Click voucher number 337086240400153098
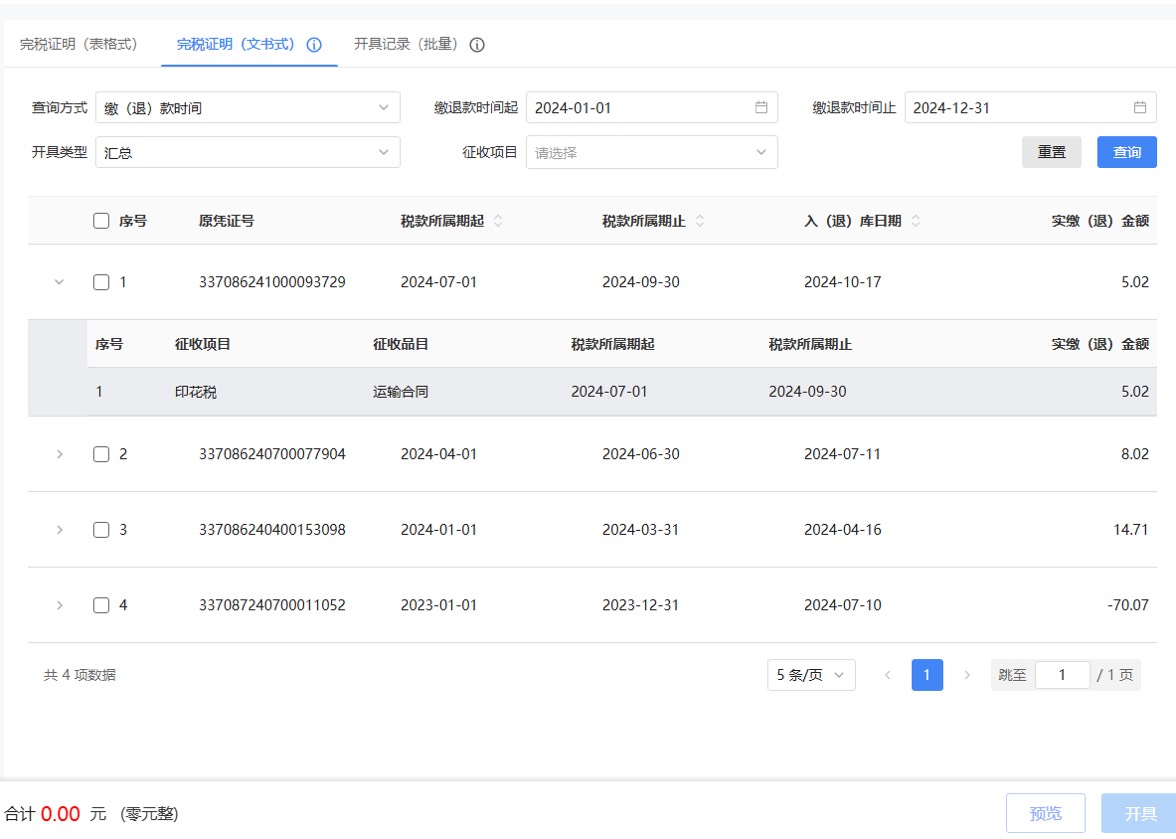Viewport: 1176px width, 839px height. point(272,530)
